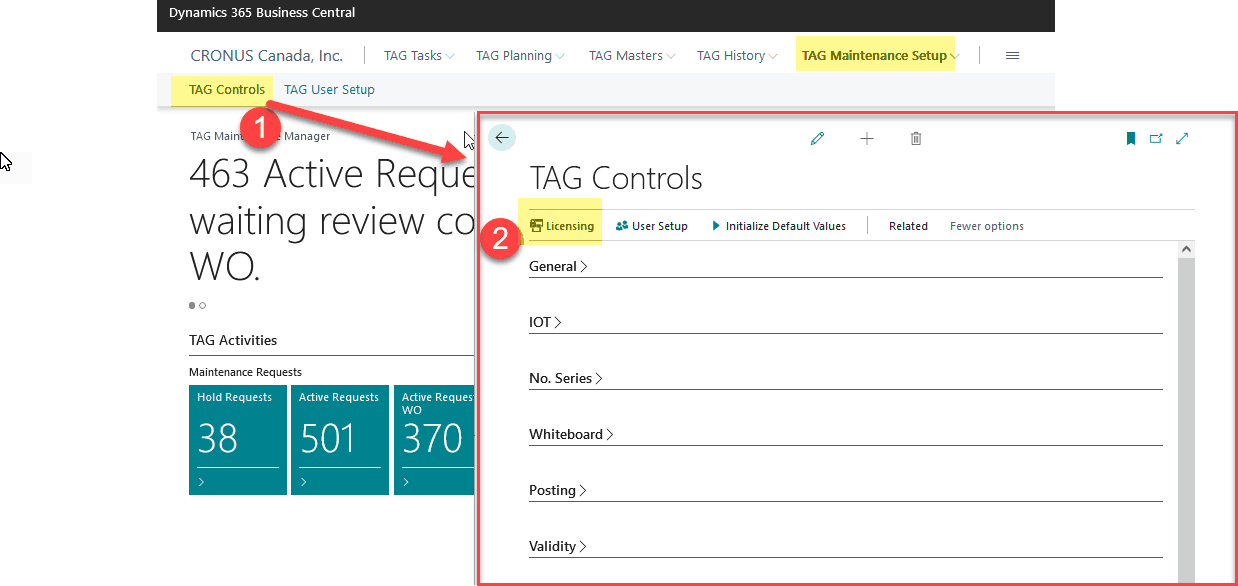The width and height of the screenshot is (1238, 586).
Task: Switch to the TAG User Setup tab
Action: (x=329, y=89)
